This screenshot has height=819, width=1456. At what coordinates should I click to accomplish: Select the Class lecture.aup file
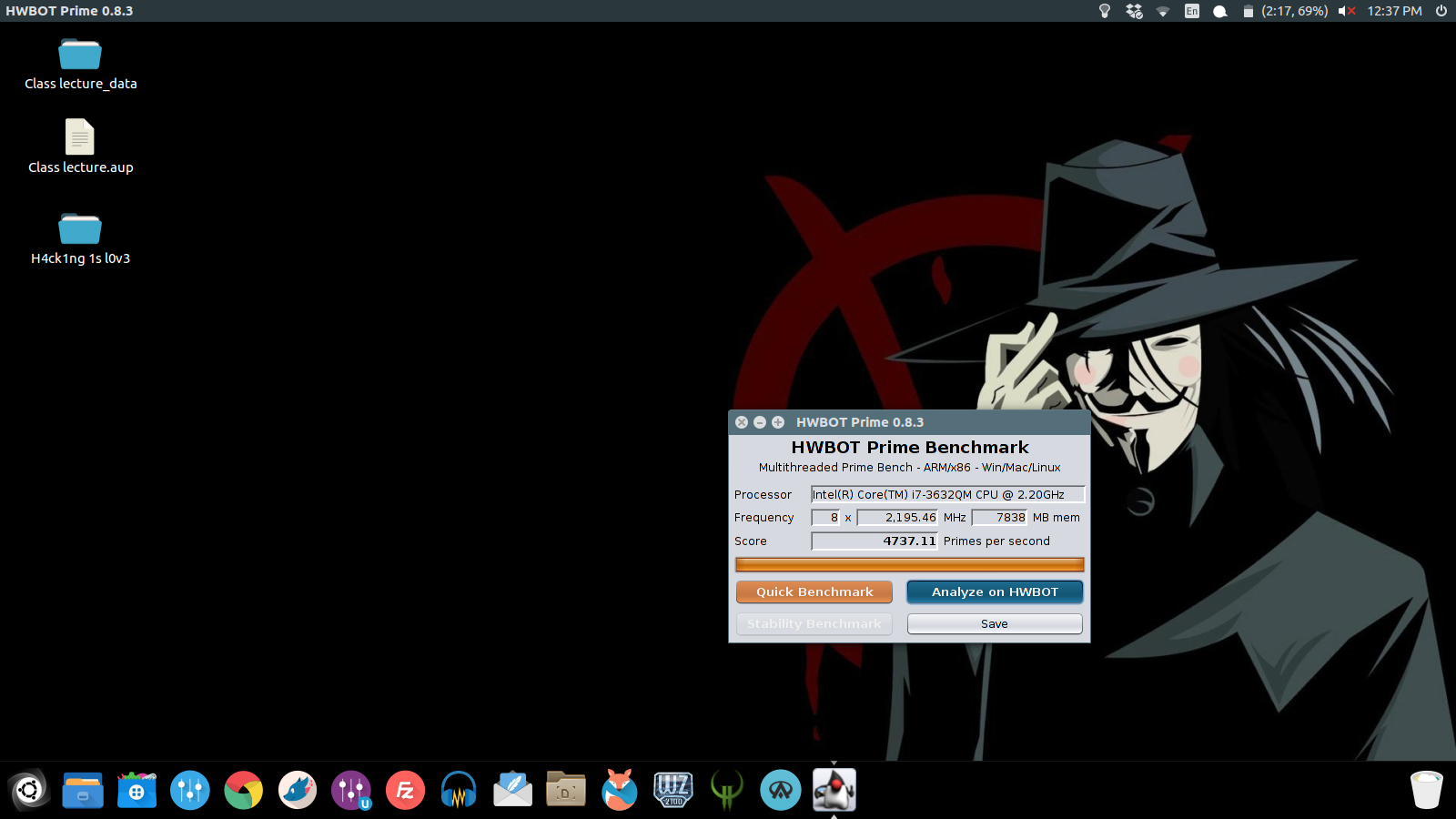point(80,146)
